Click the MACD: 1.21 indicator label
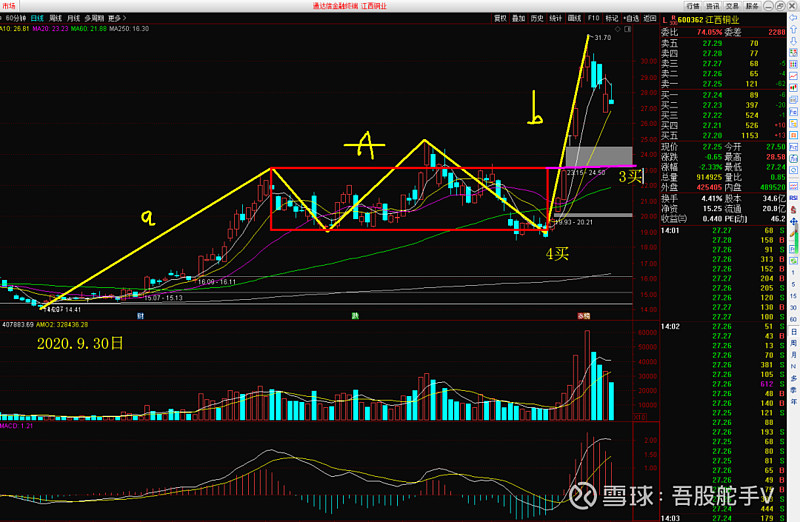This screenshot has width=800, height=522. [x=17, y=426]
